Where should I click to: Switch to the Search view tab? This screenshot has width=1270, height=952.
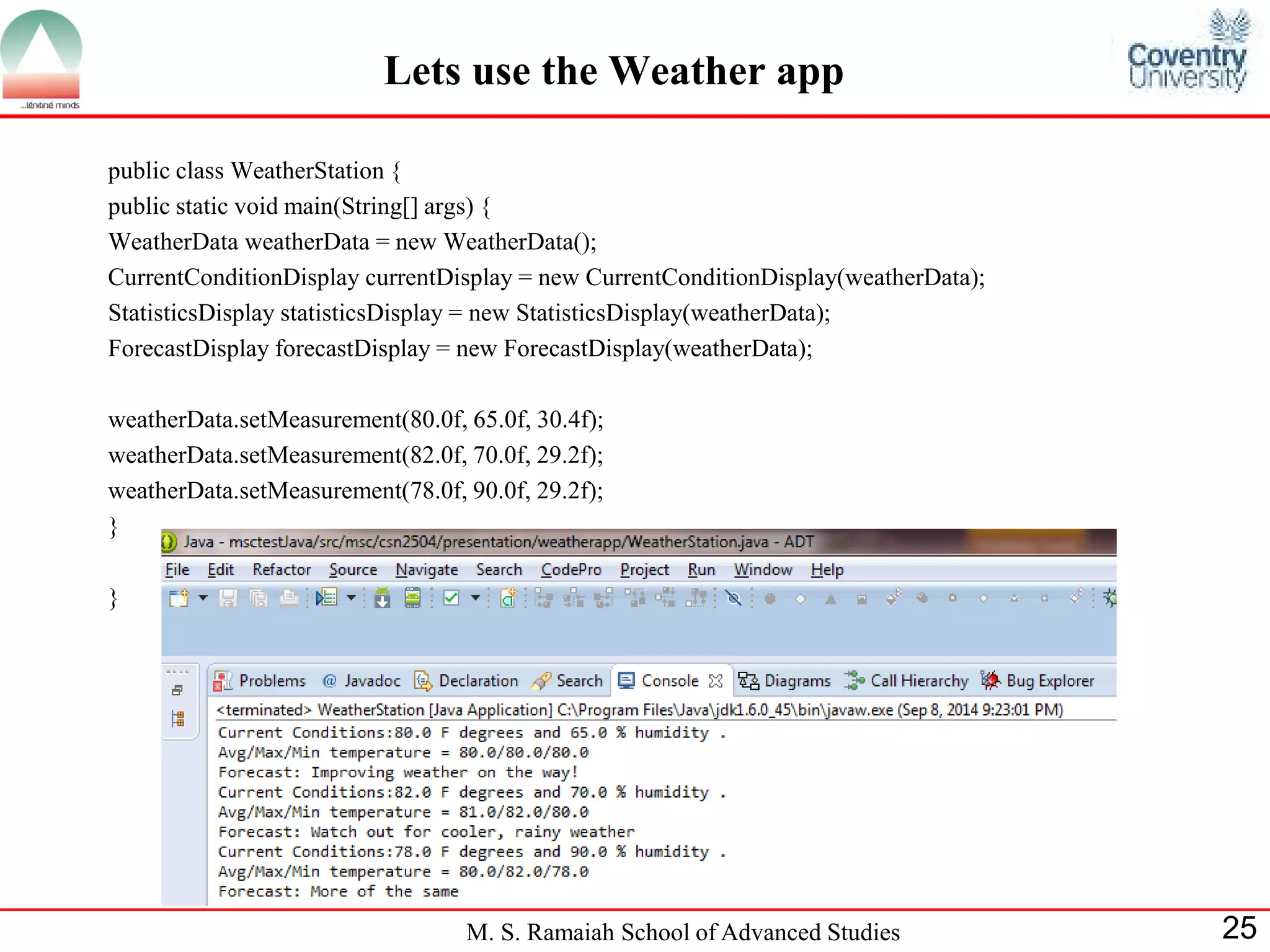(567, 681)
